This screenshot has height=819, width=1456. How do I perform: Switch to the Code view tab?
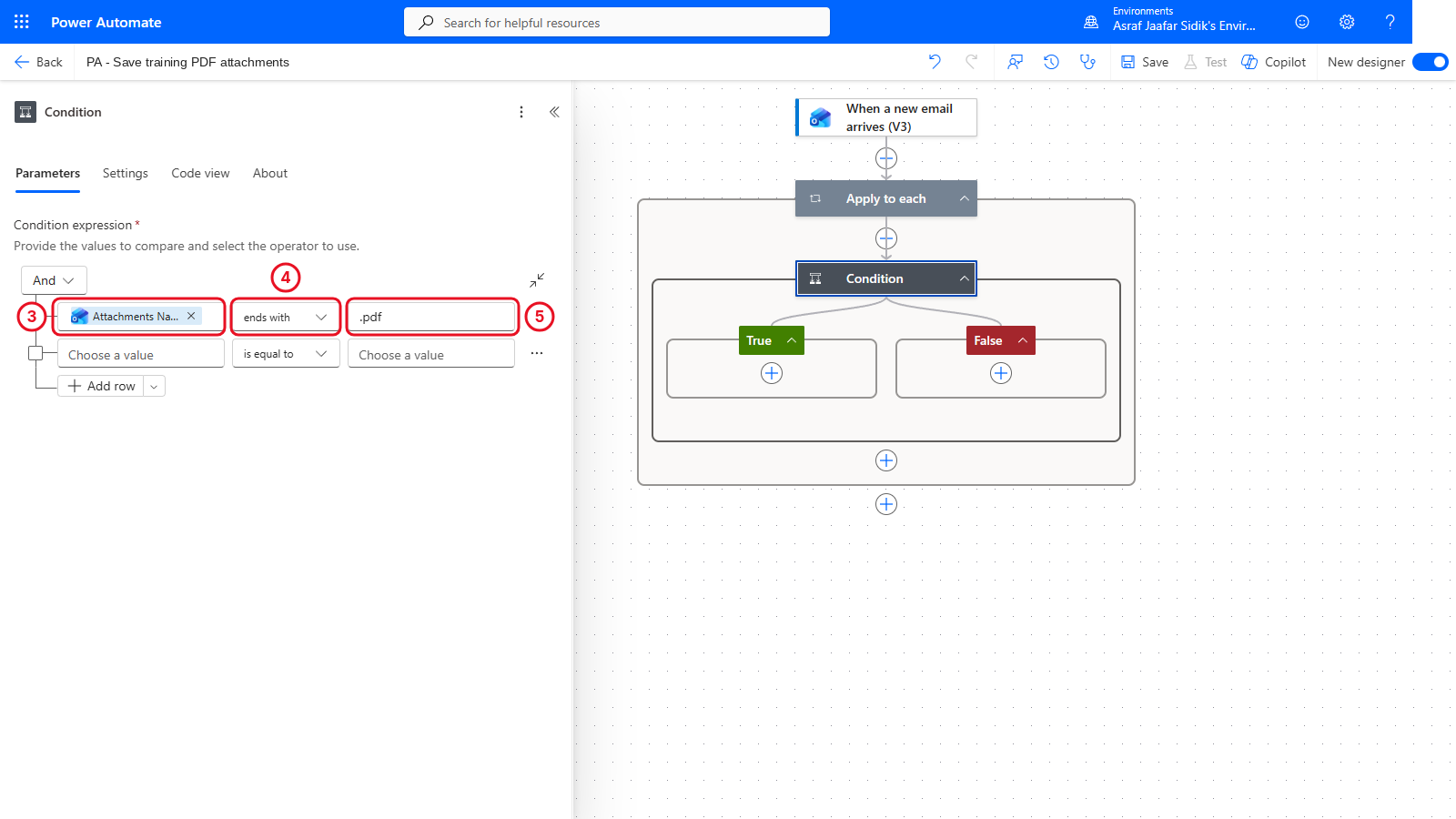200,173
